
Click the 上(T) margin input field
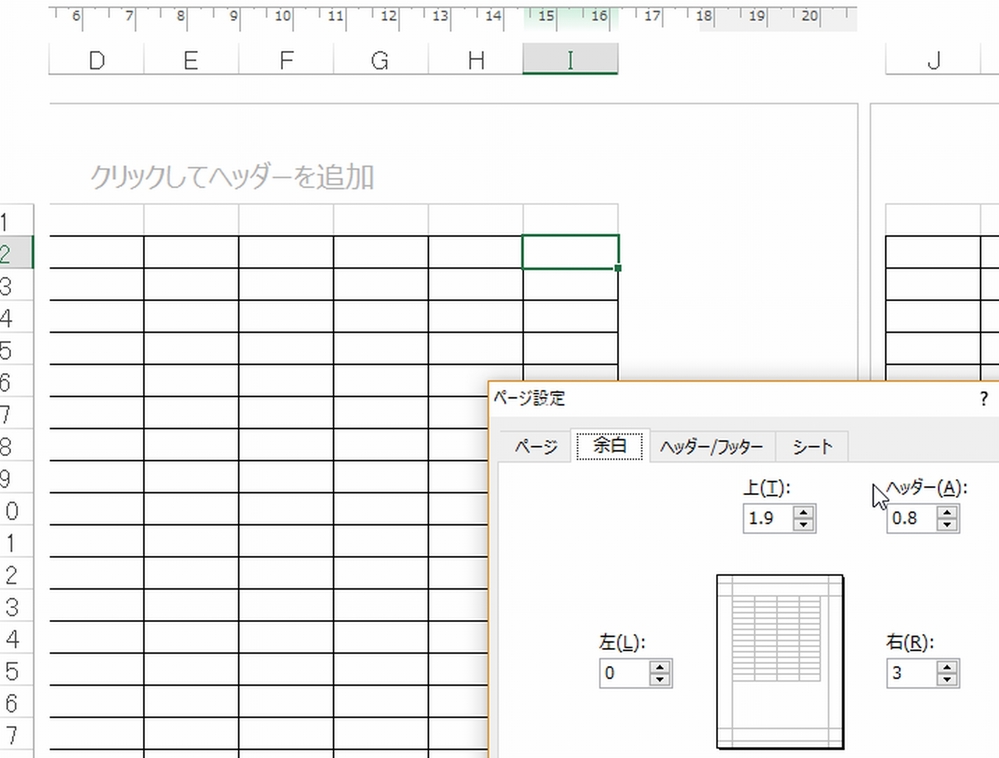coord(767,519)
